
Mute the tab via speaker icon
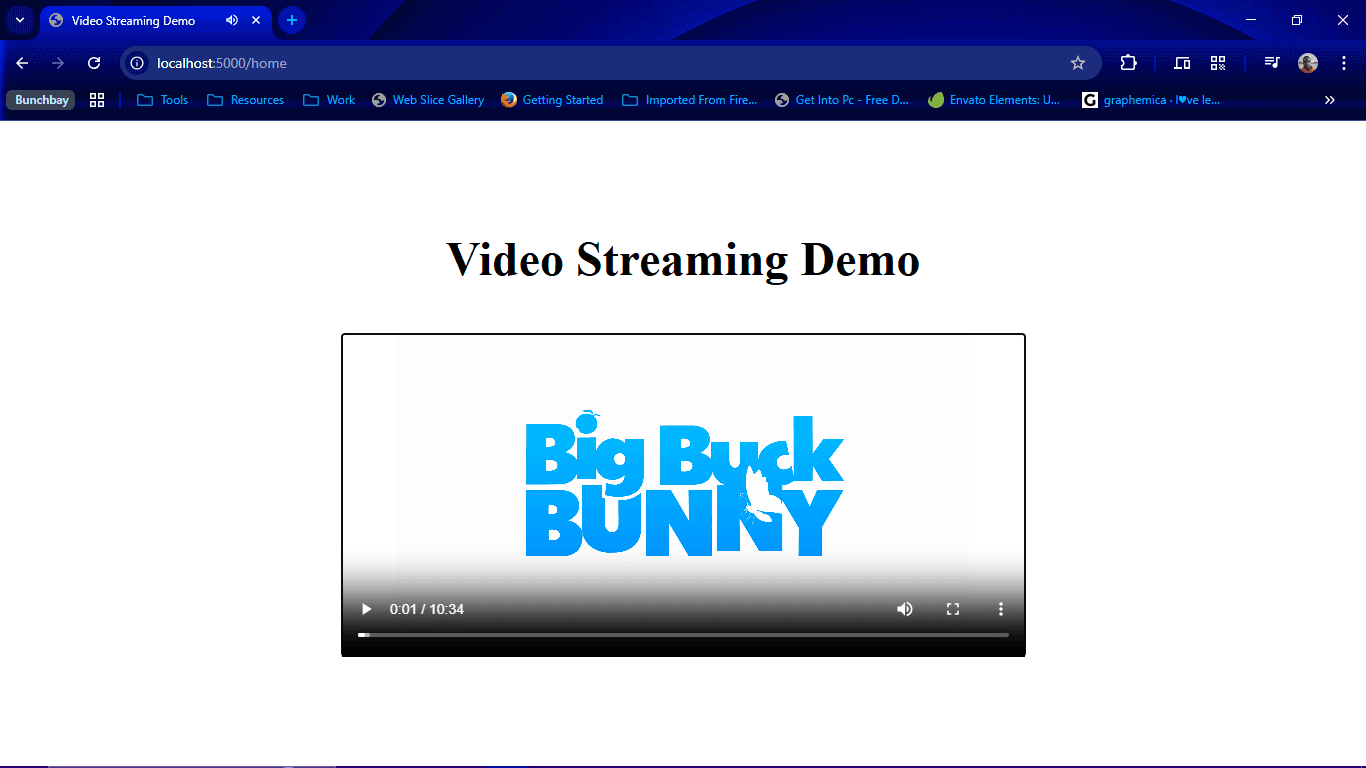click(232, 20)
